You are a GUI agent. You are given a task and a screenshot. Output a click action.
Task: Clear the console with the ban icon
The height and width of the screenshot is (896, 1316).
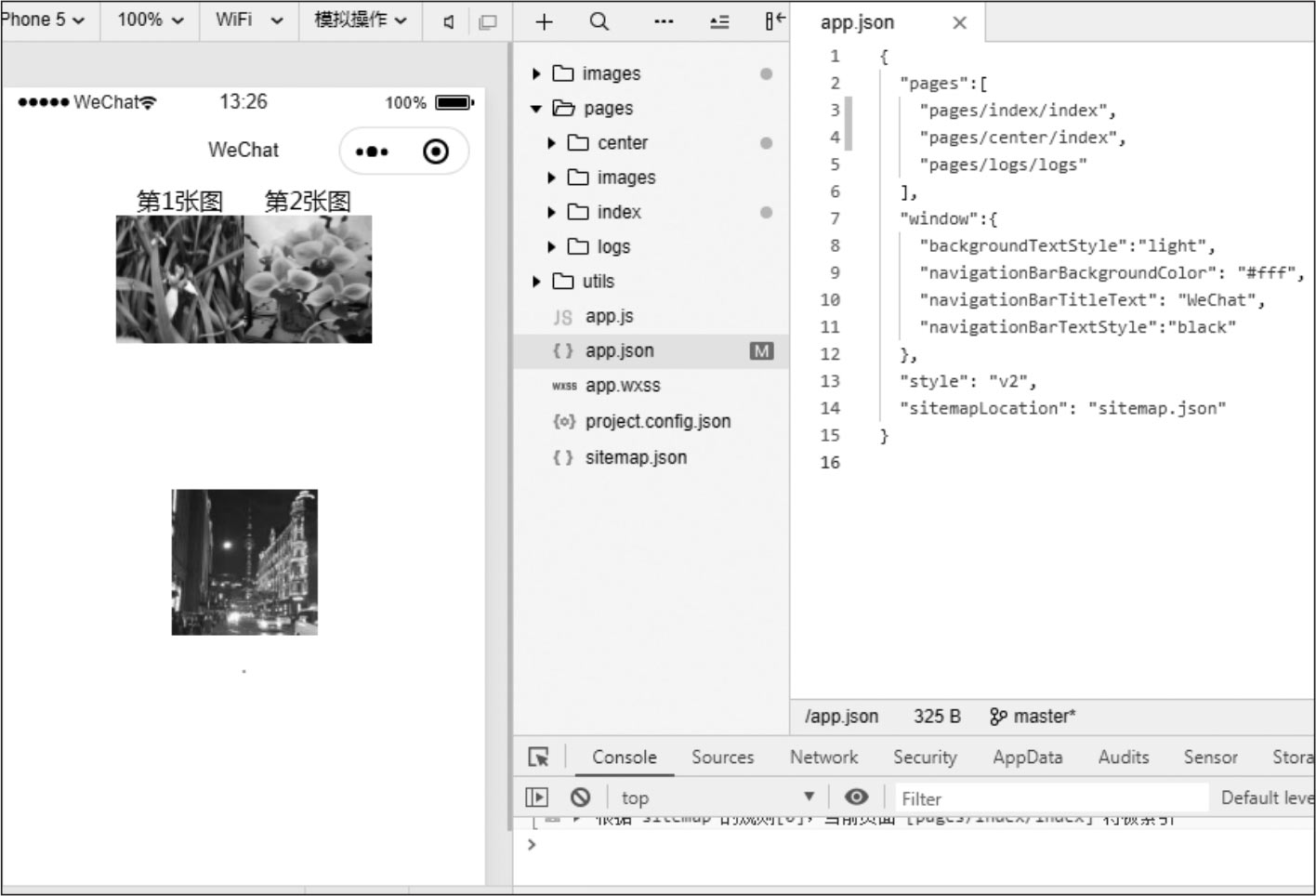coord(580,797)
